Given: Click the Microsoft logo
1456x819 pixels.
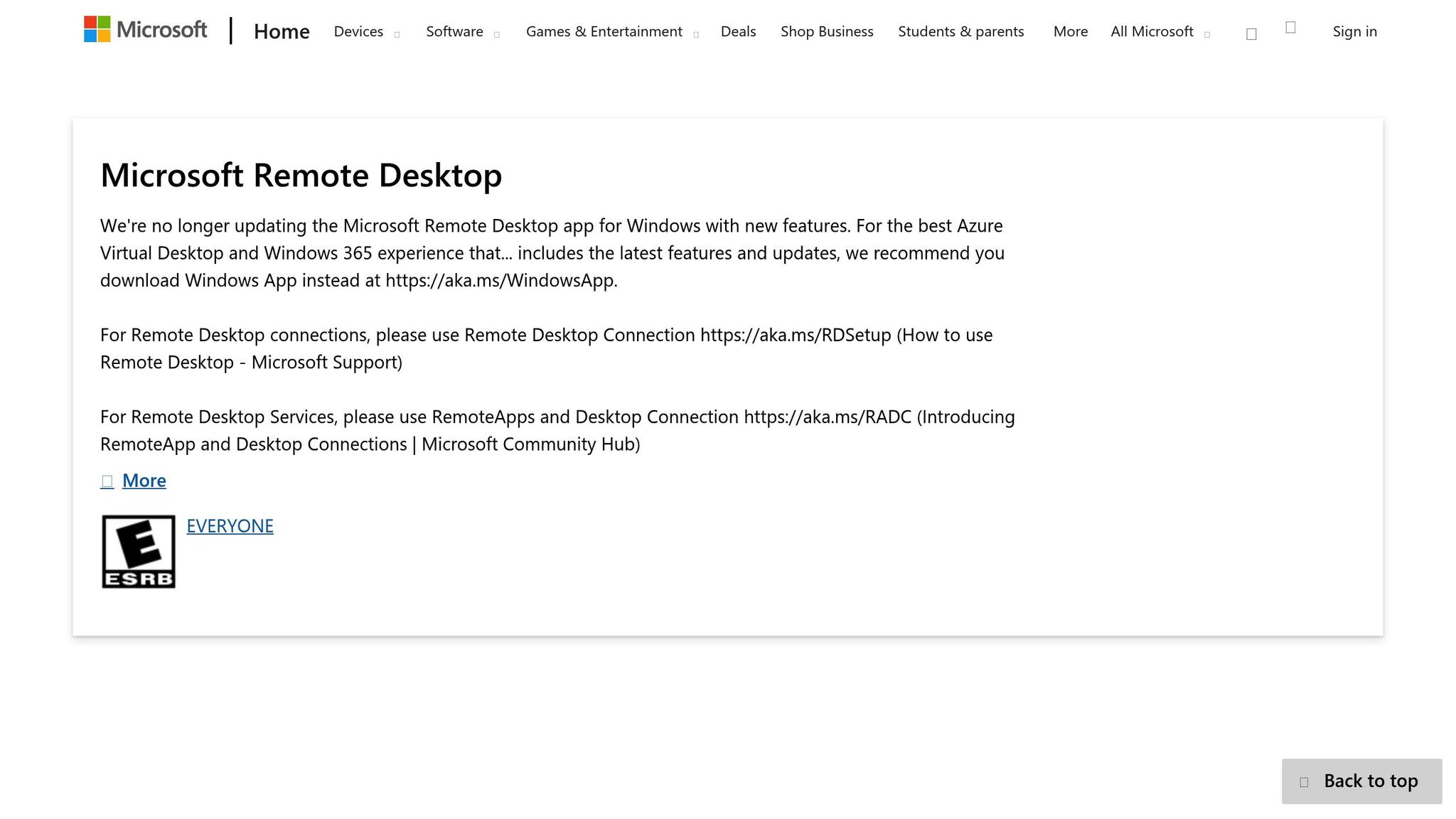Looking at the screenshot, I should click(145, 31).
